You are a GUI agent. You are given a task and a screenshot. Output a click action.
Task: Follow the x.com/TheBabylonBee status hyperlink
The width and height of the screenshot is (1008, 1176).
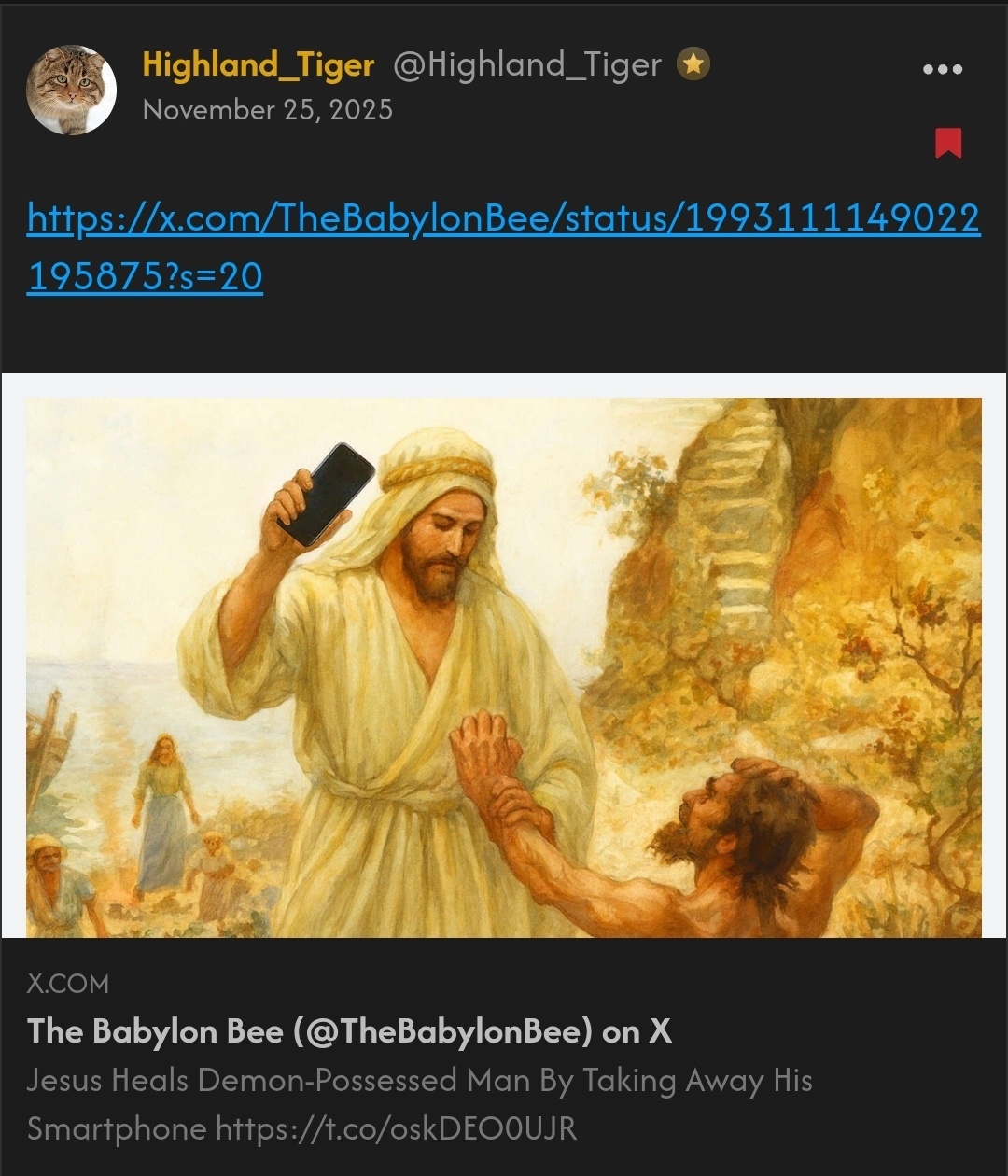(x=504, y=218)
